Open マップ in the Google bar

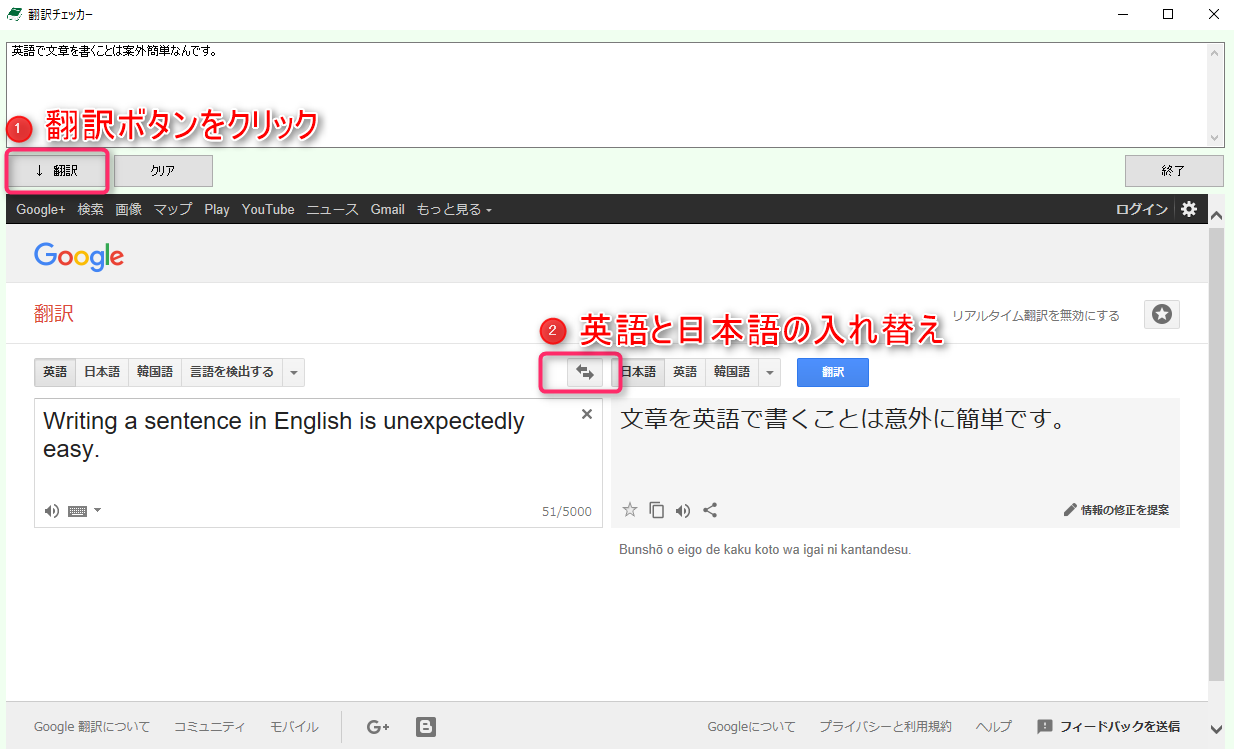tap(173, 209)
